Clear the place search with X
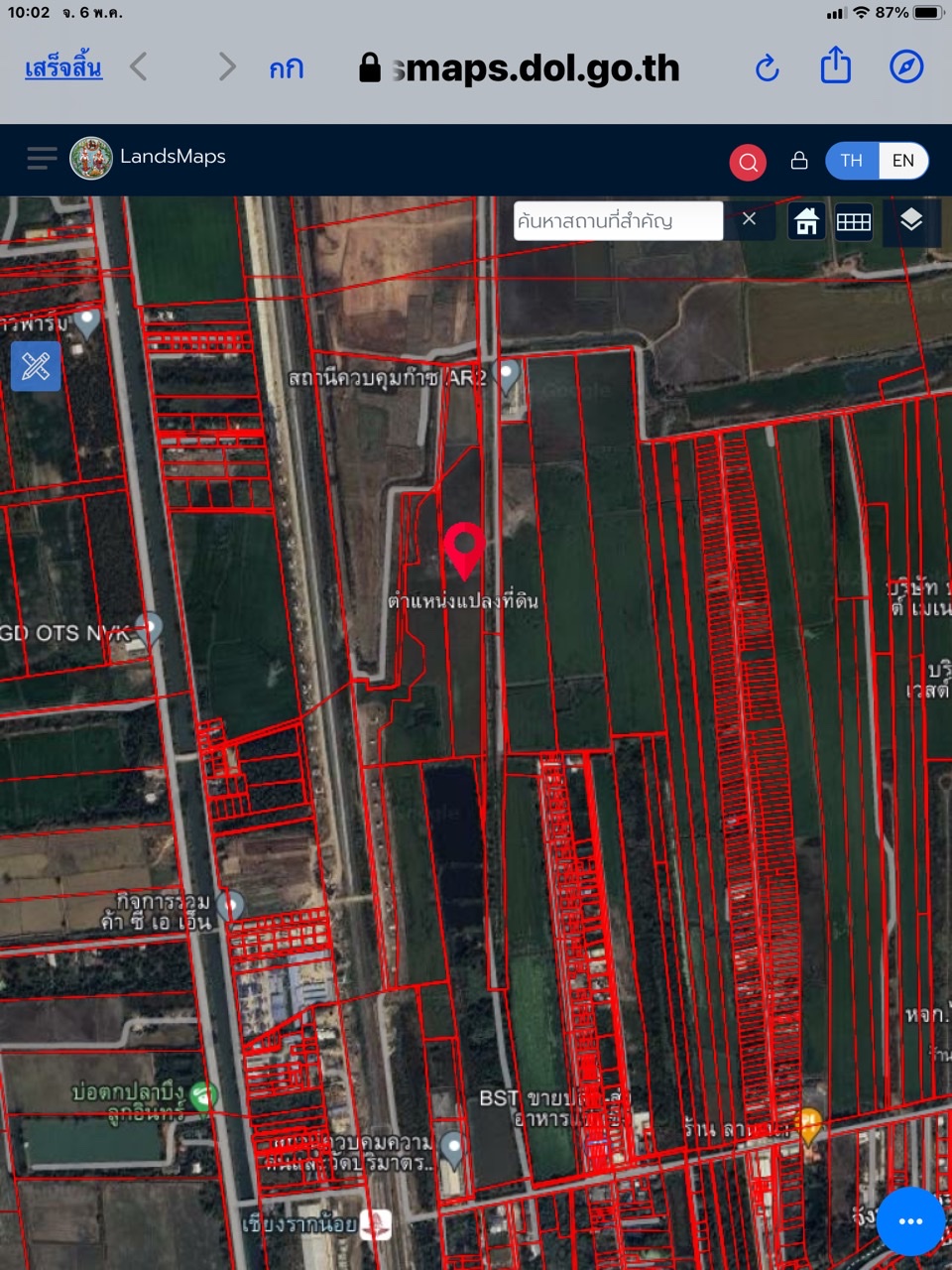The width and height of the screenshot is (952, 1270). [x=750, y=219]
